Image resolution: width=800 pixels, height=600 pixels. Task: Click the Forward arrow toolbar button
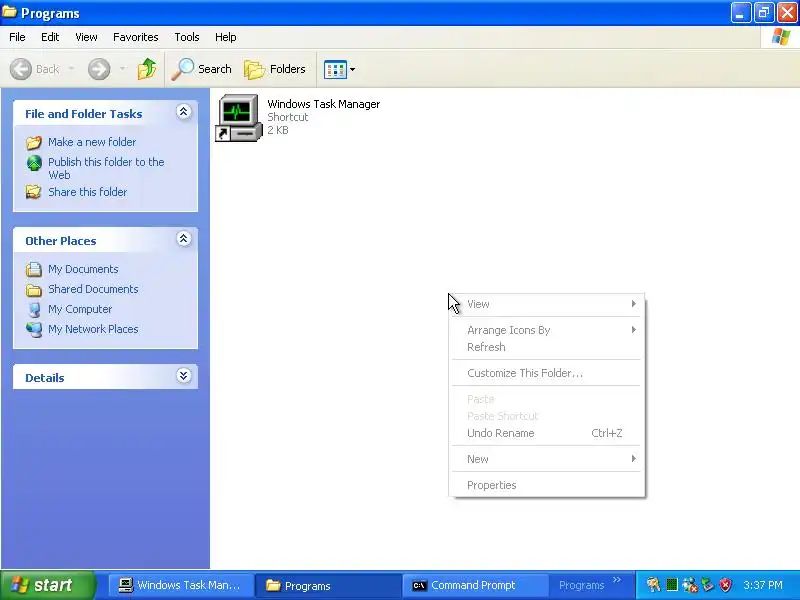(99, 69)
